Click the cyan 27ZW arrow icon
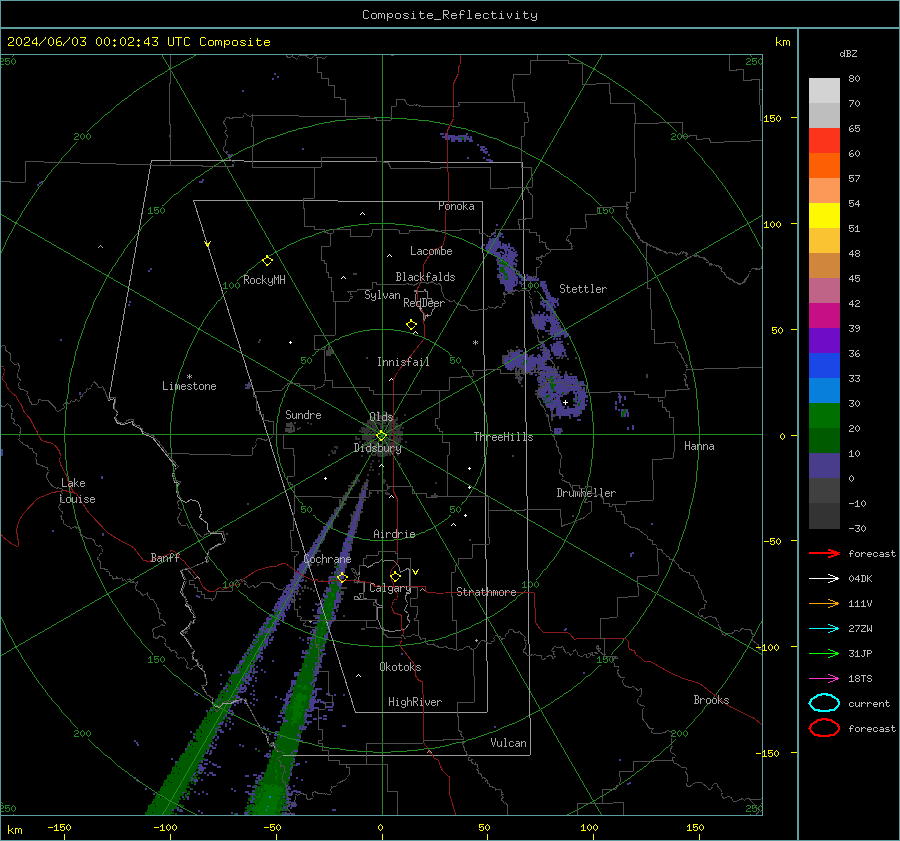 (x=824, y=629)
